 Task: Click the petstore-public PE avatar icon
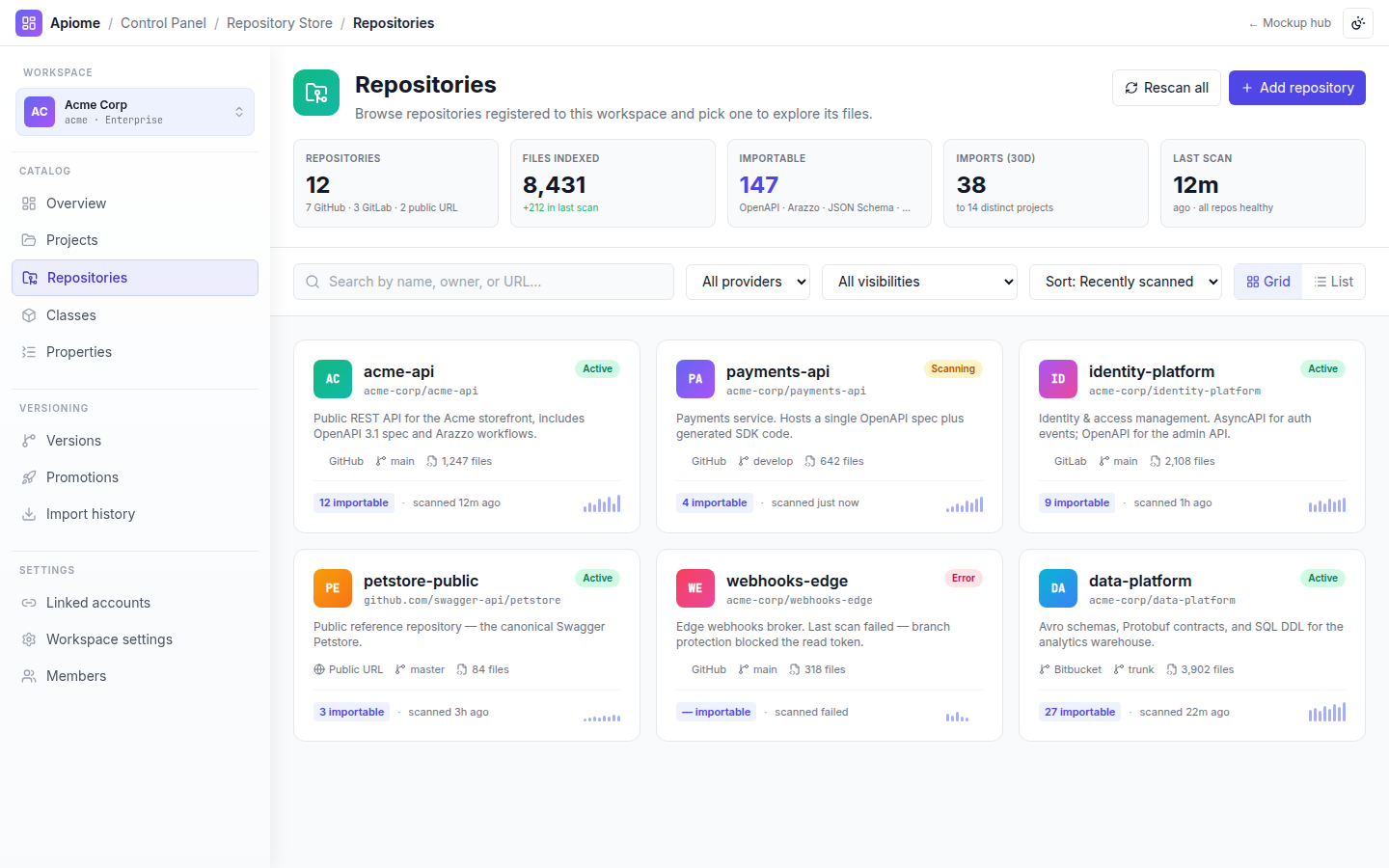pos(333,588)
